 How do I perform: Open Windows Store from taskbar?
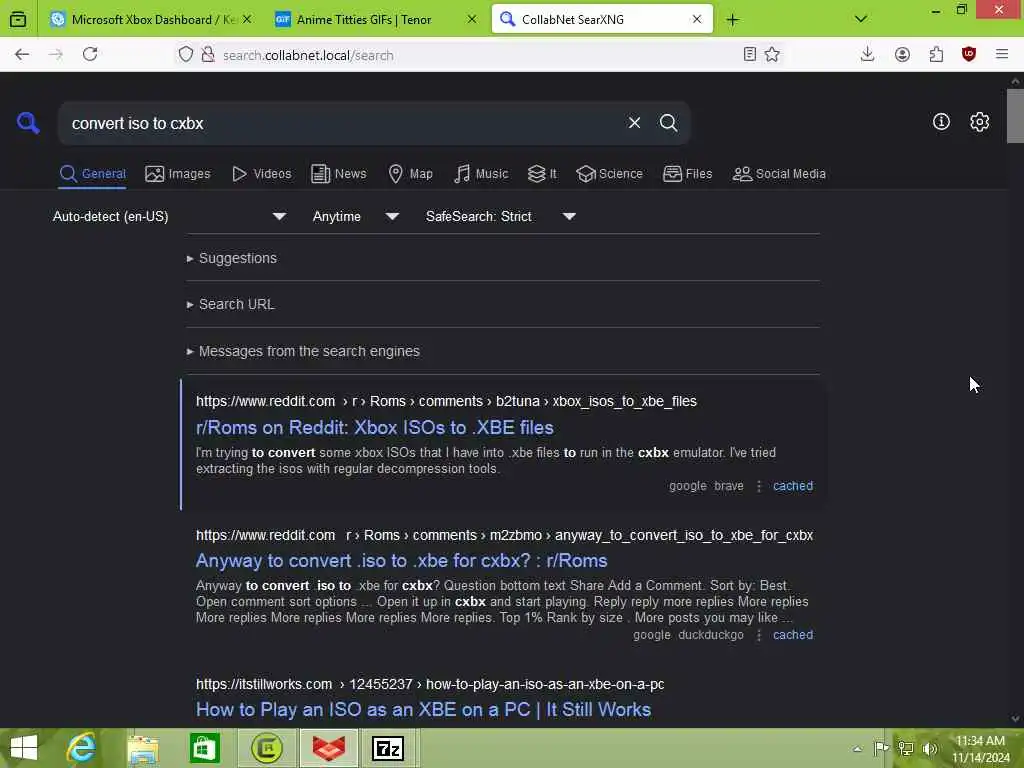point(204,748)
